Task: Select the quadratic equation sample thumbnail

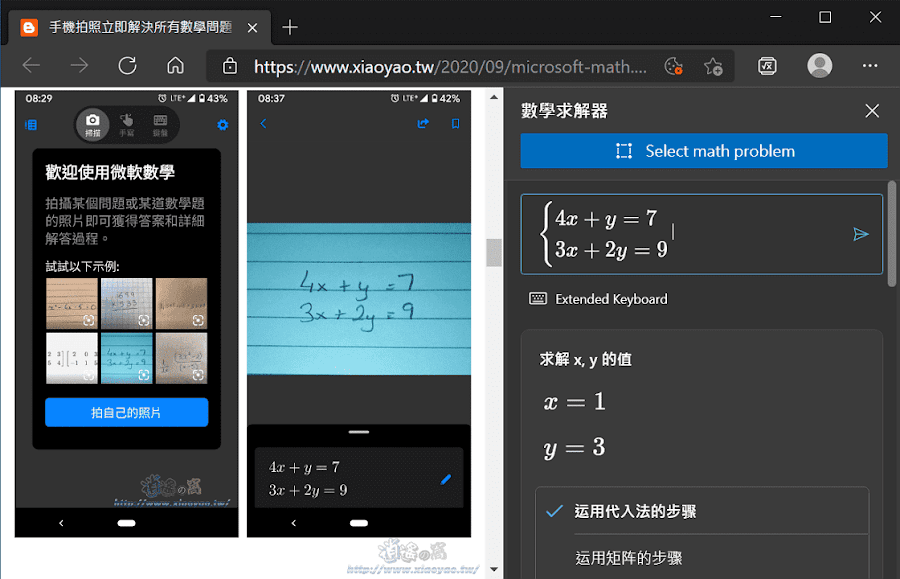Action: [72, 304]
